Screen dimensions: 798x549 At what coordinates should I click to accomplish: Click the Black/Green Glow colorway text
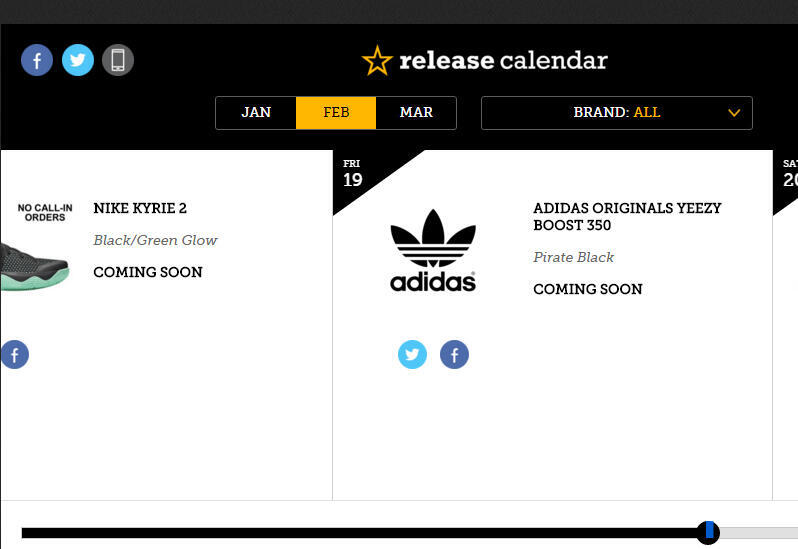pyautogui.click(x=155, y=240)
